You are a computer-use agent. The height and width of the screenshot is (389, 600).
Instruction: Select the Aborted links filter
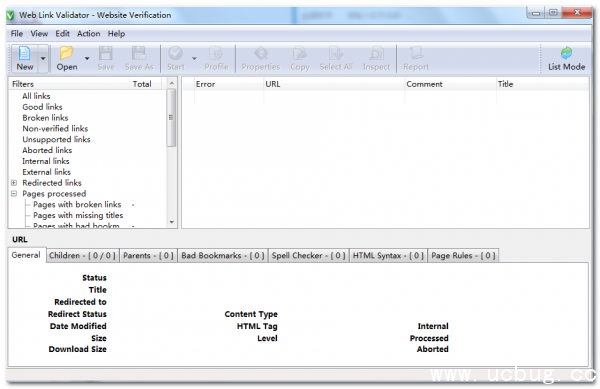pos(47,150)
